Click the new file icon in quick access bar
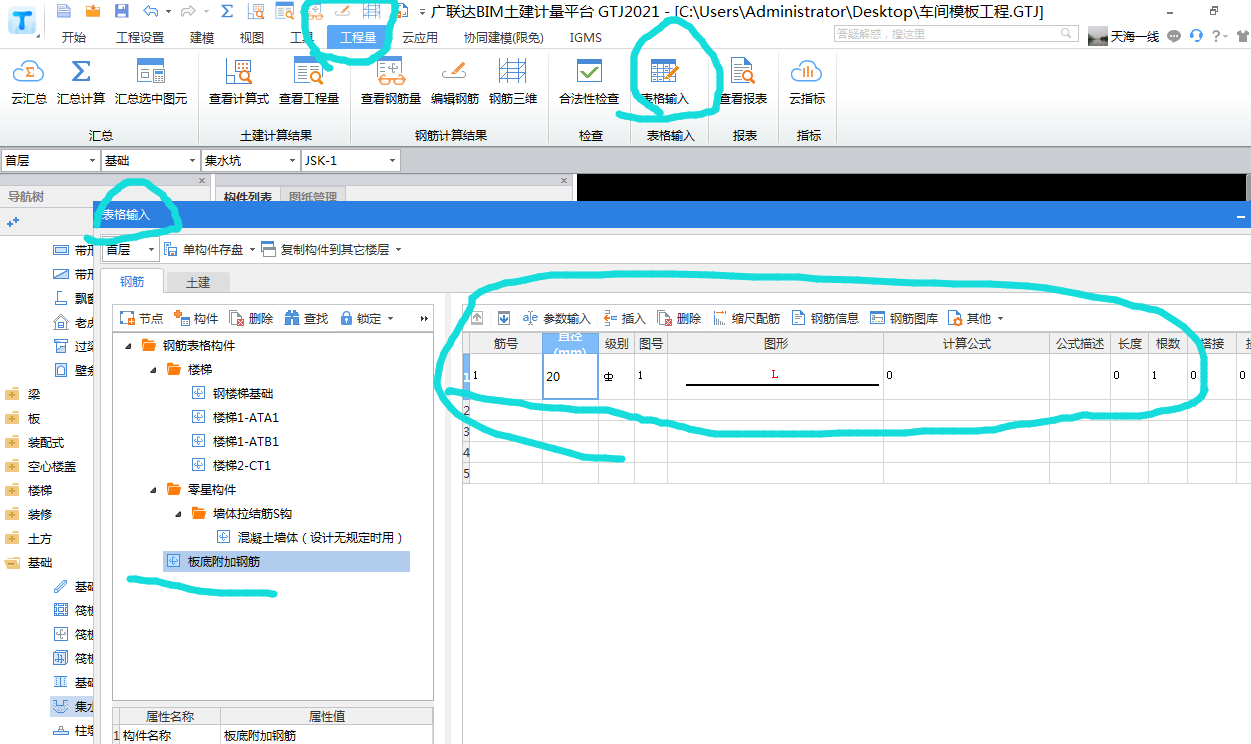Viewport: 1251px width, 744px height. tap(64, 11)
